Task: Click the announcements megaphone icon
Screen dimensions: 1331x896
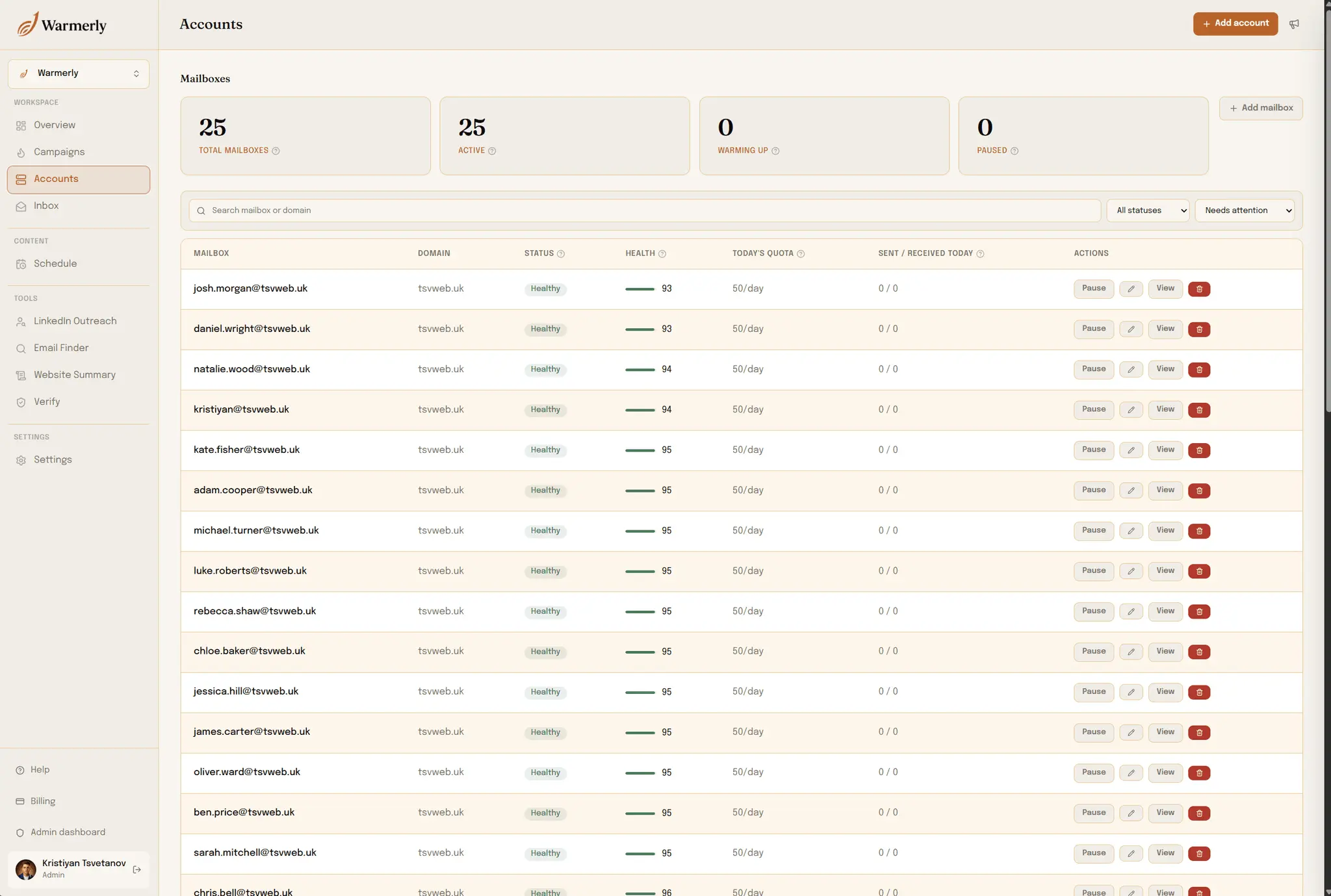Action: coord(1294,24)
